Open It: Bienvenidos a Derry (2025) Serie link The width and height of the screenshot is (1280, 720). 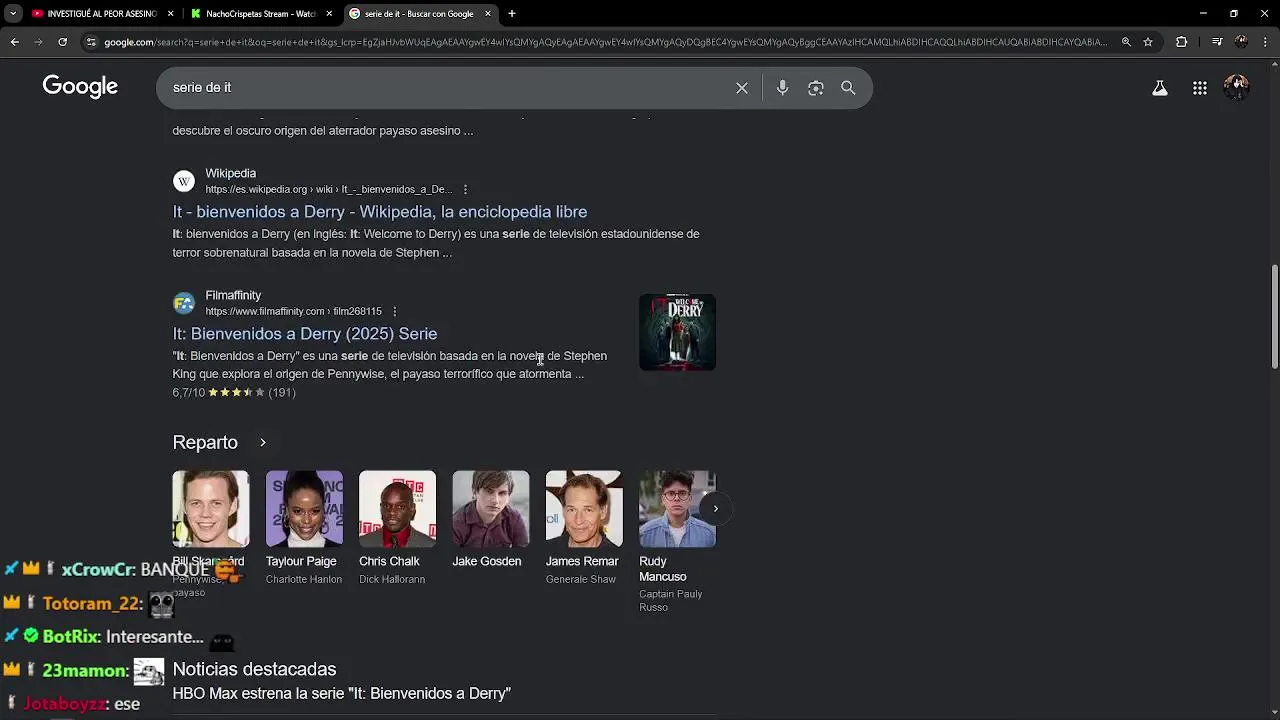(305, 334)
